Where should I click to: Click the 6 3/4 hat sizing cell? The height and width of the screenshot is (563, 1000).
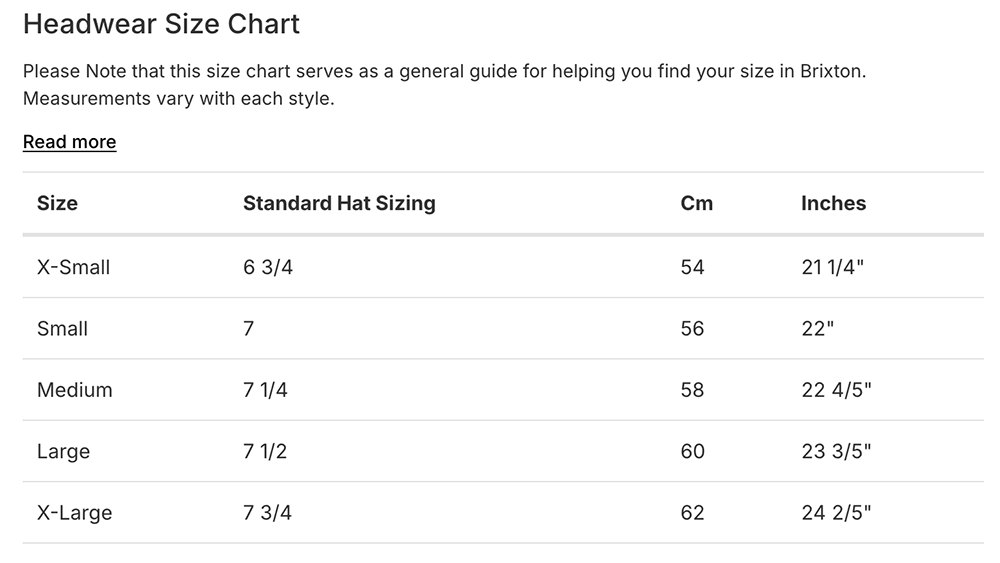(x=268, y=267)
